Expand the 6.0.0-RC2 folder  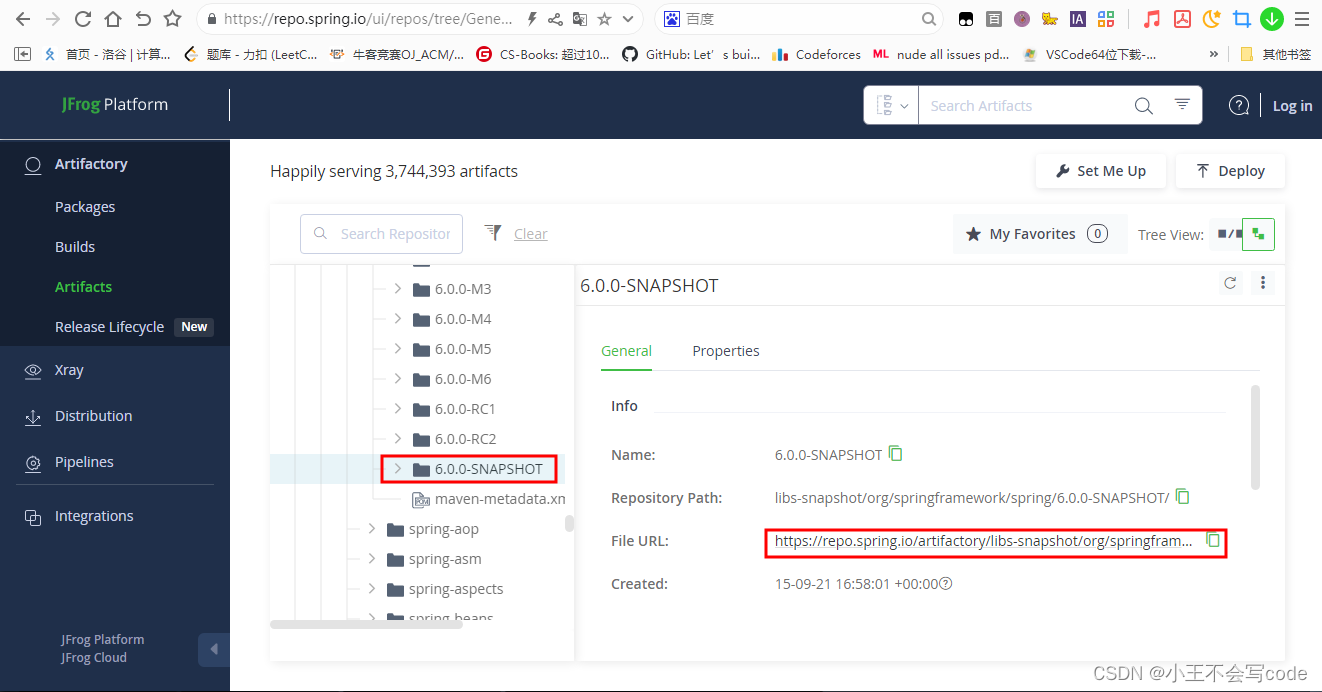point(397,439)
